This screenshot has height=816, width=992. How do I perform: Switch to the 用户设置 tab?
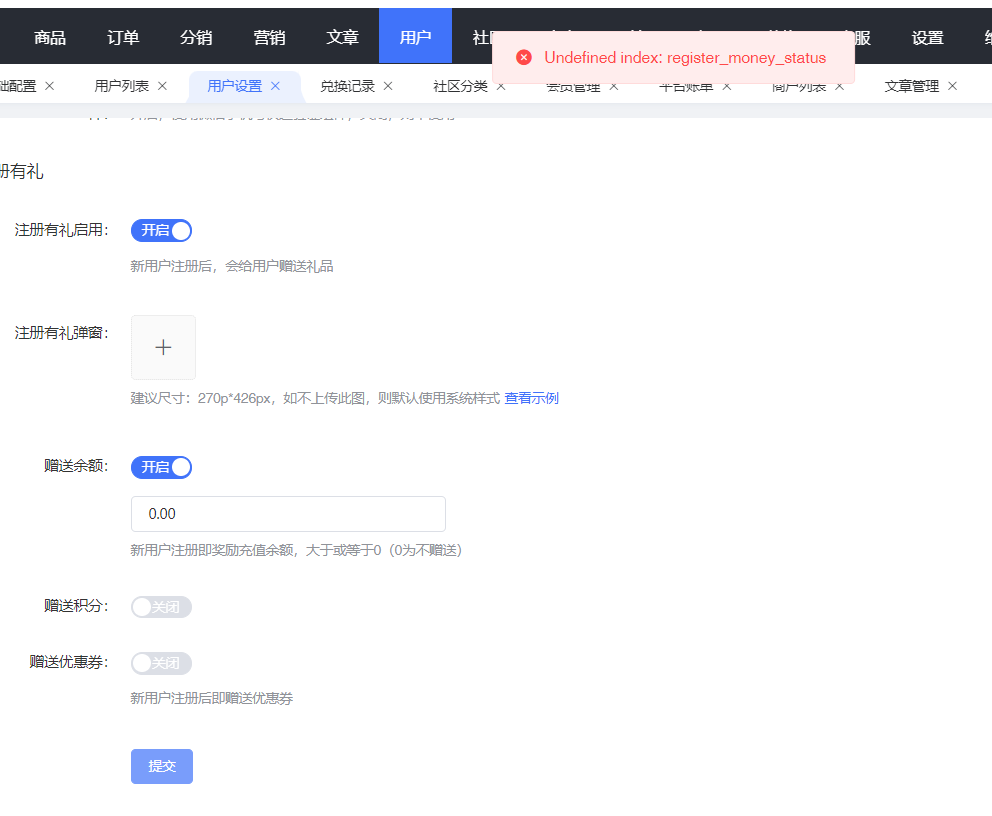pyautogui.click(x=235, y=86)
